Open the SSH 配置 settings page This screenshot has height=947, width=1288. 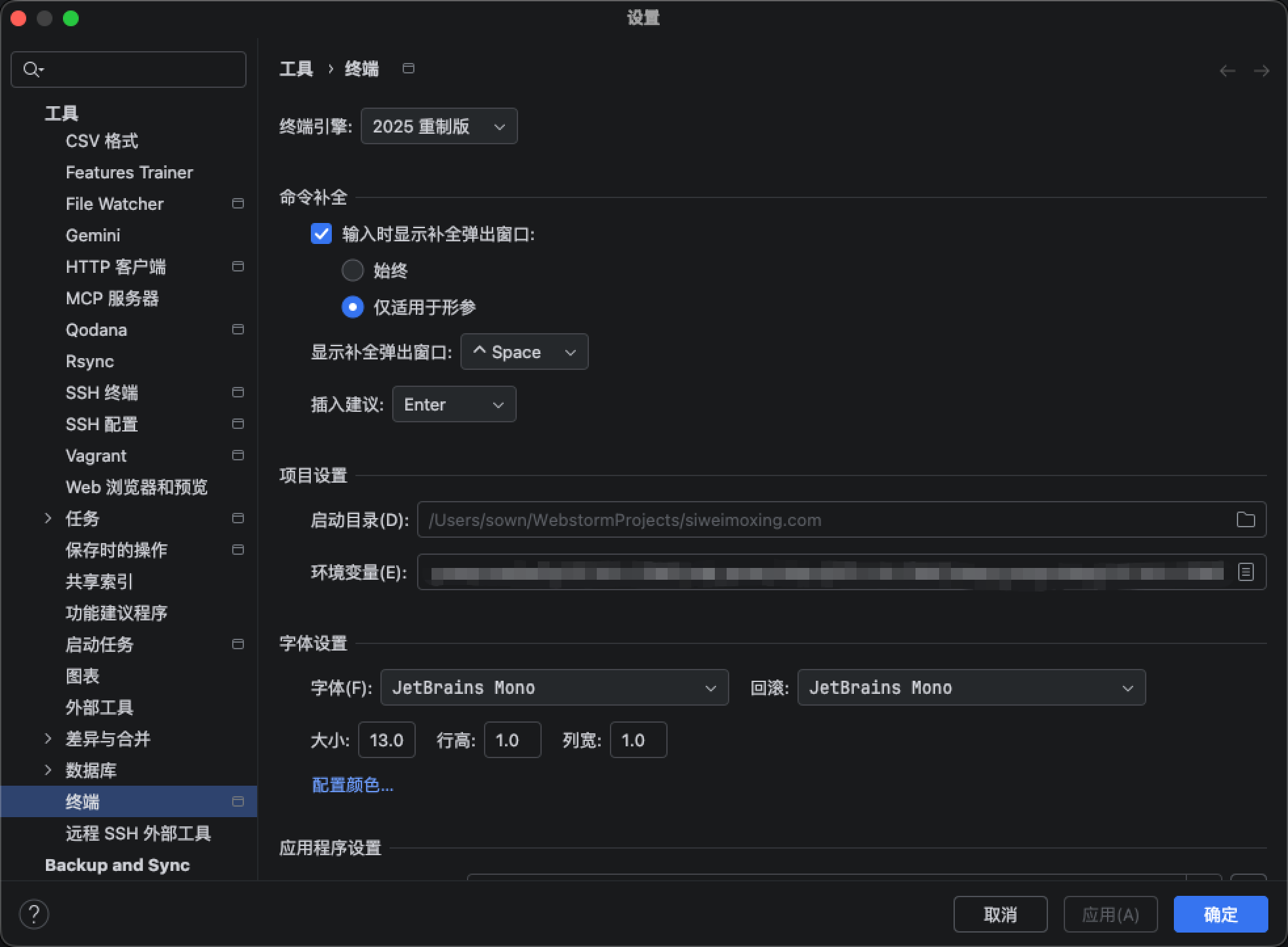point(102,424)
